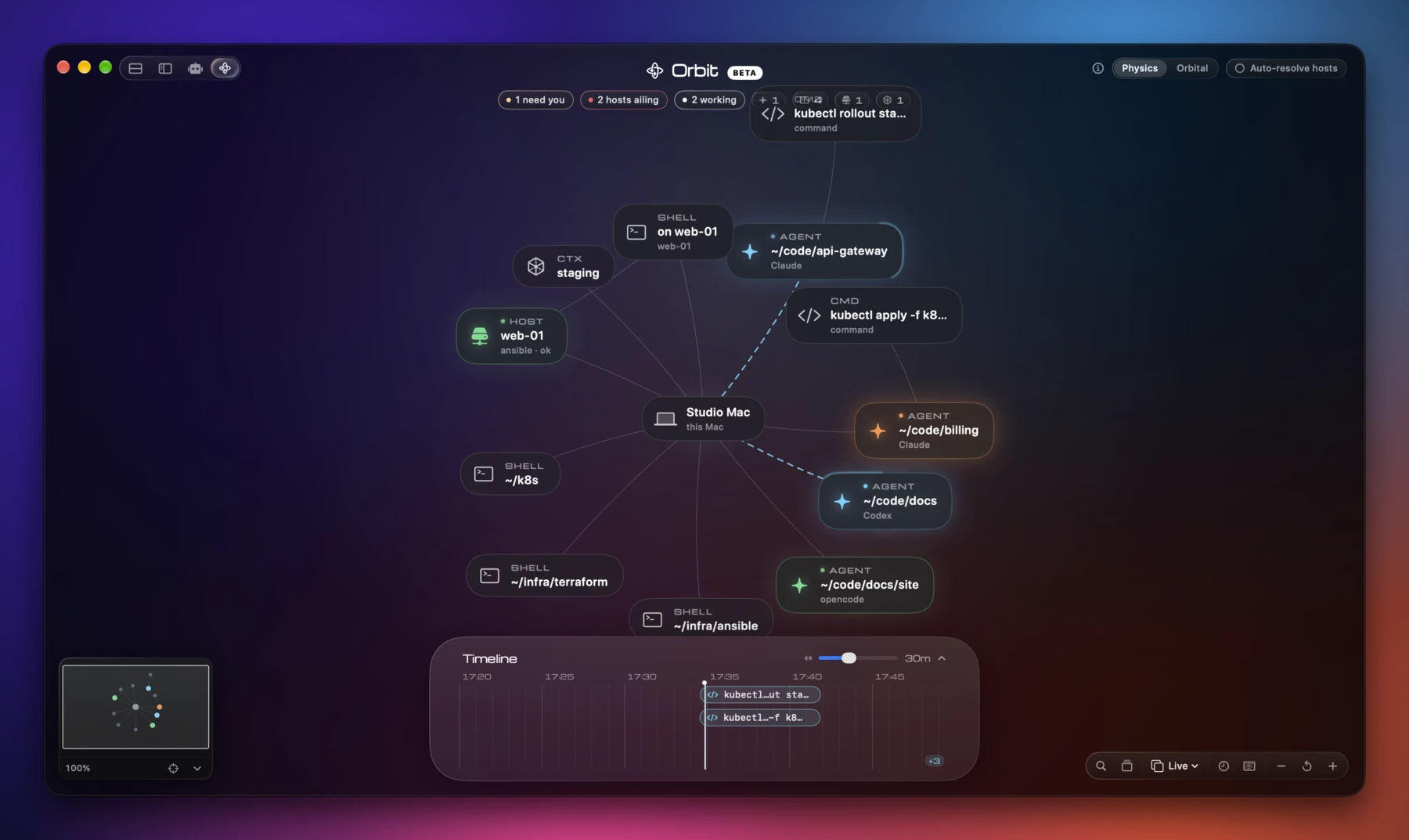
Task: Click the terminal icon of ~/k8s shell
Action: (484, 474)
